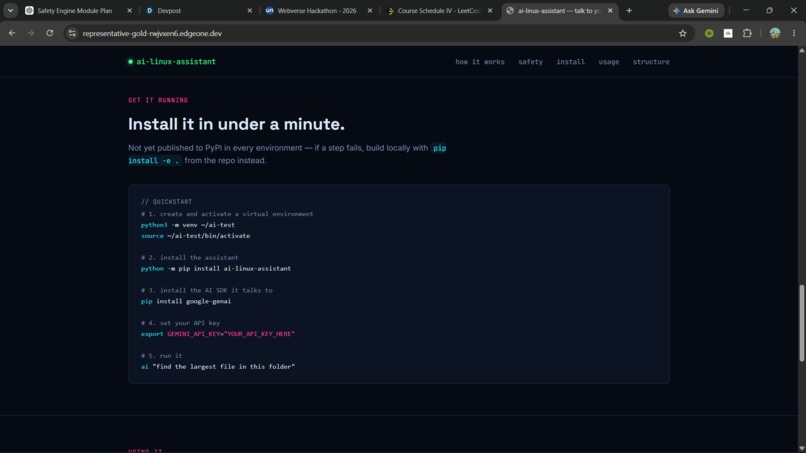This screenshot has height=453, width=806.
Task: Click the '// QUICKSTART' code label
Action: (x=167, y=202)
